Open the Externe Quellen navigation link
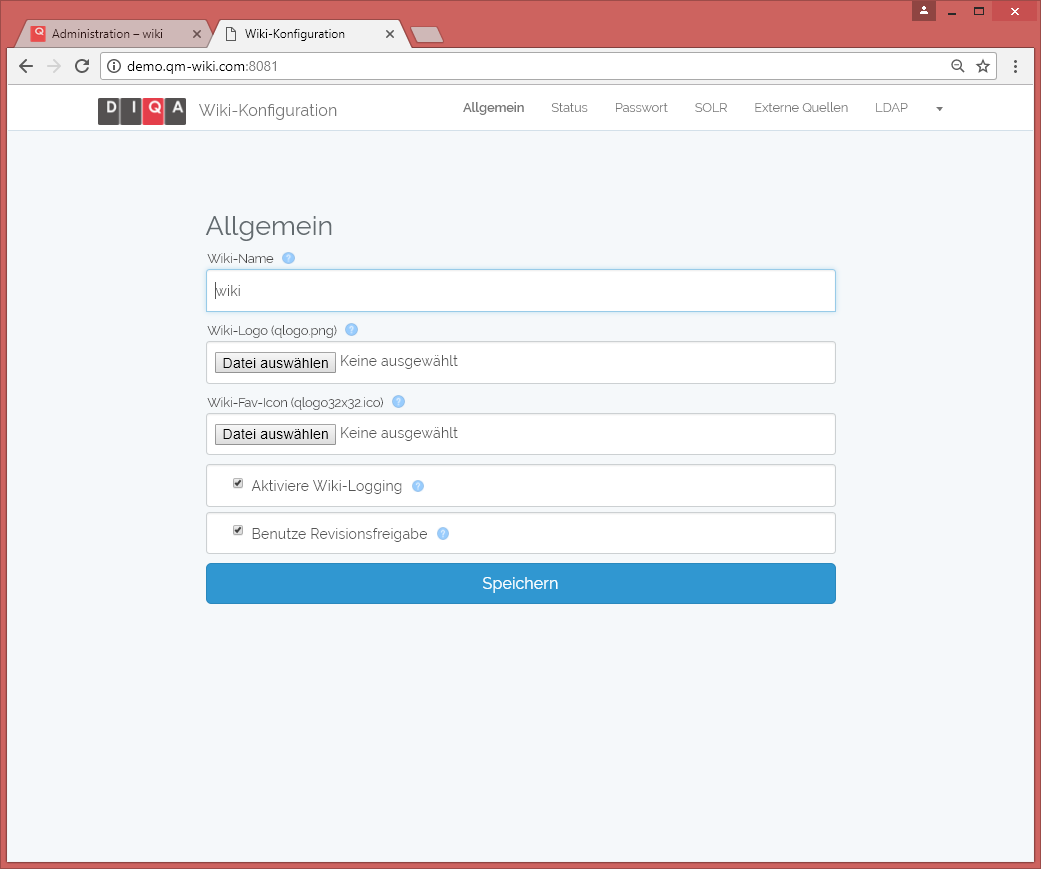 pos(801,108)
